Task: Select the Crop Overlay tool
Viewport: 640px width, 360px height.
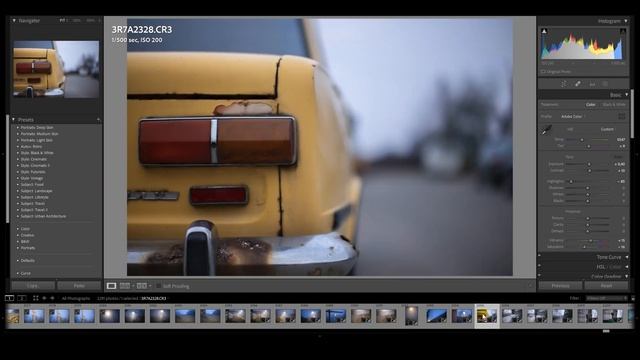Action: pos(564,84)
